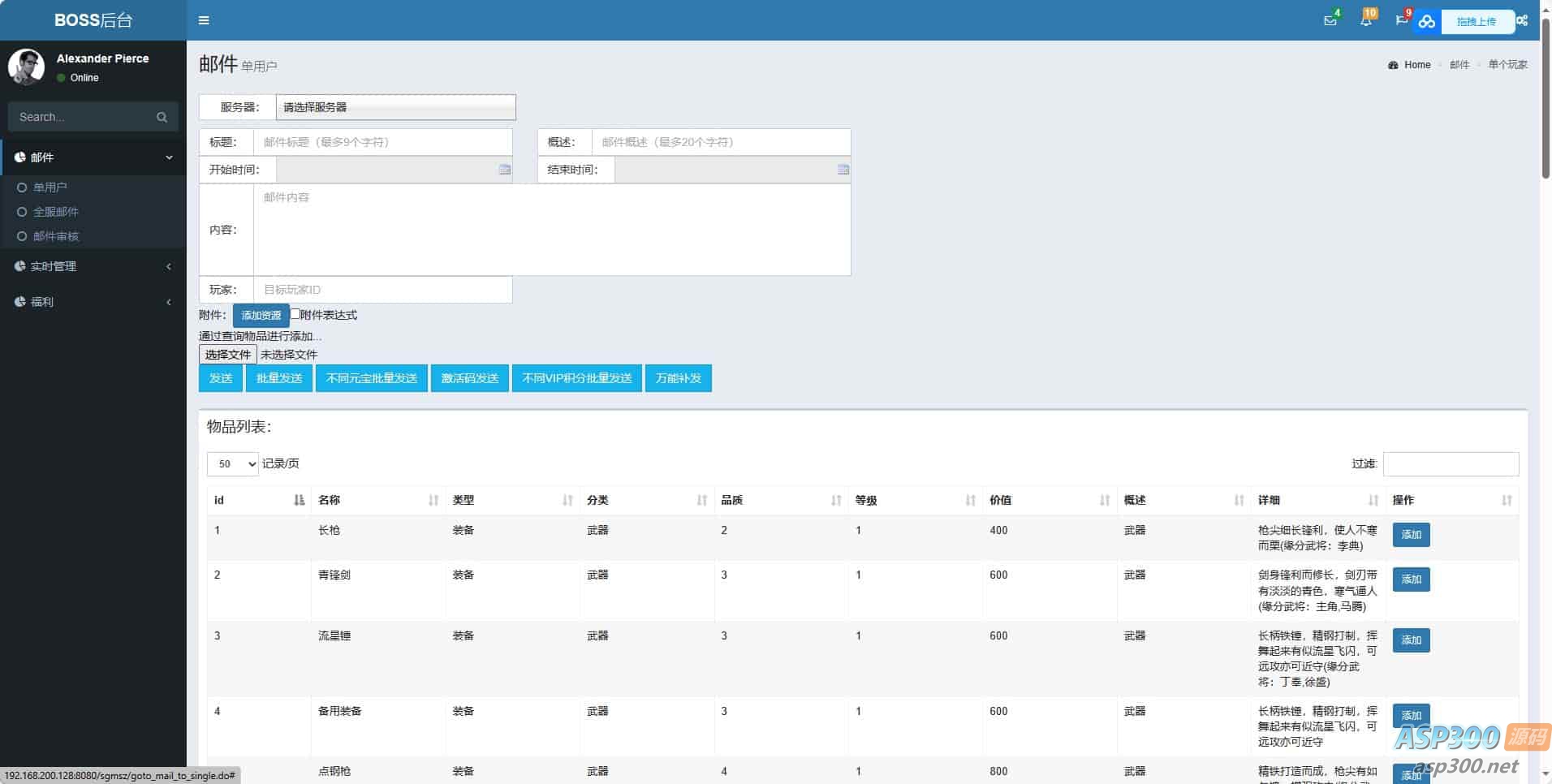Click the 批量发送 button
Screen dimensions: 1552x784
tap(278, 378)
